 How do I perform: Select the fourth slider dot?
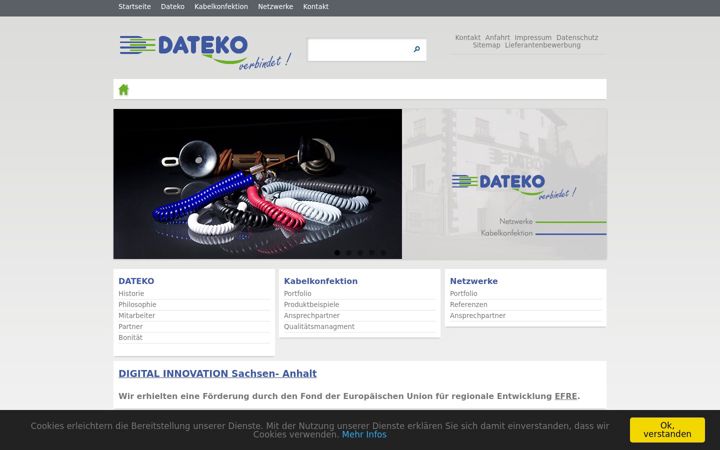(x=371, y=253)
